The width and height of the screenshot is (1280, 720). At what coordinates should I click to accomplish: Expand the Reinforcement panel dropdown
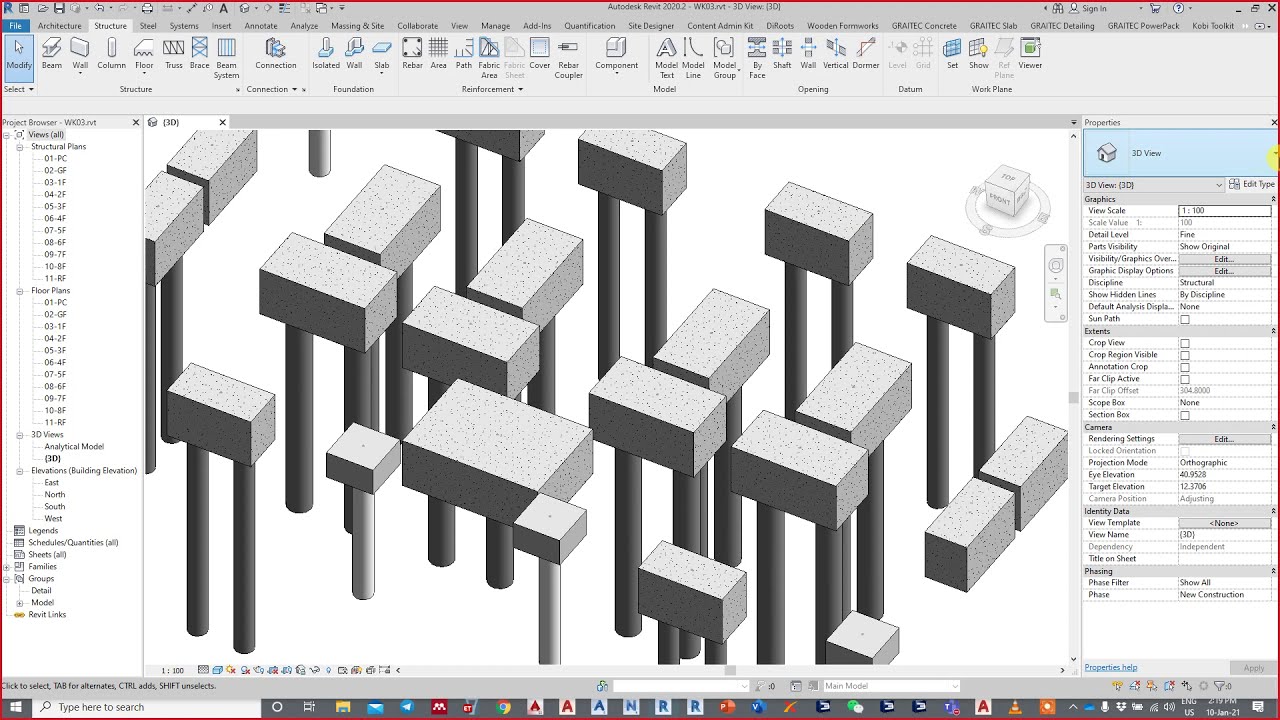(492, 89)
